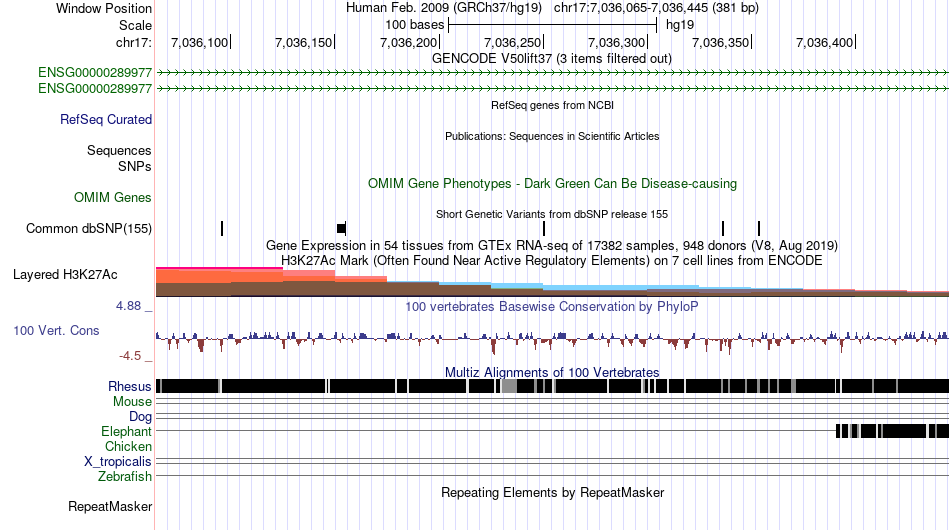Open the OMIM Genes track label
The width and height of the screenshot is (950, 530).
pyautogui.click(x=112, y=197)
